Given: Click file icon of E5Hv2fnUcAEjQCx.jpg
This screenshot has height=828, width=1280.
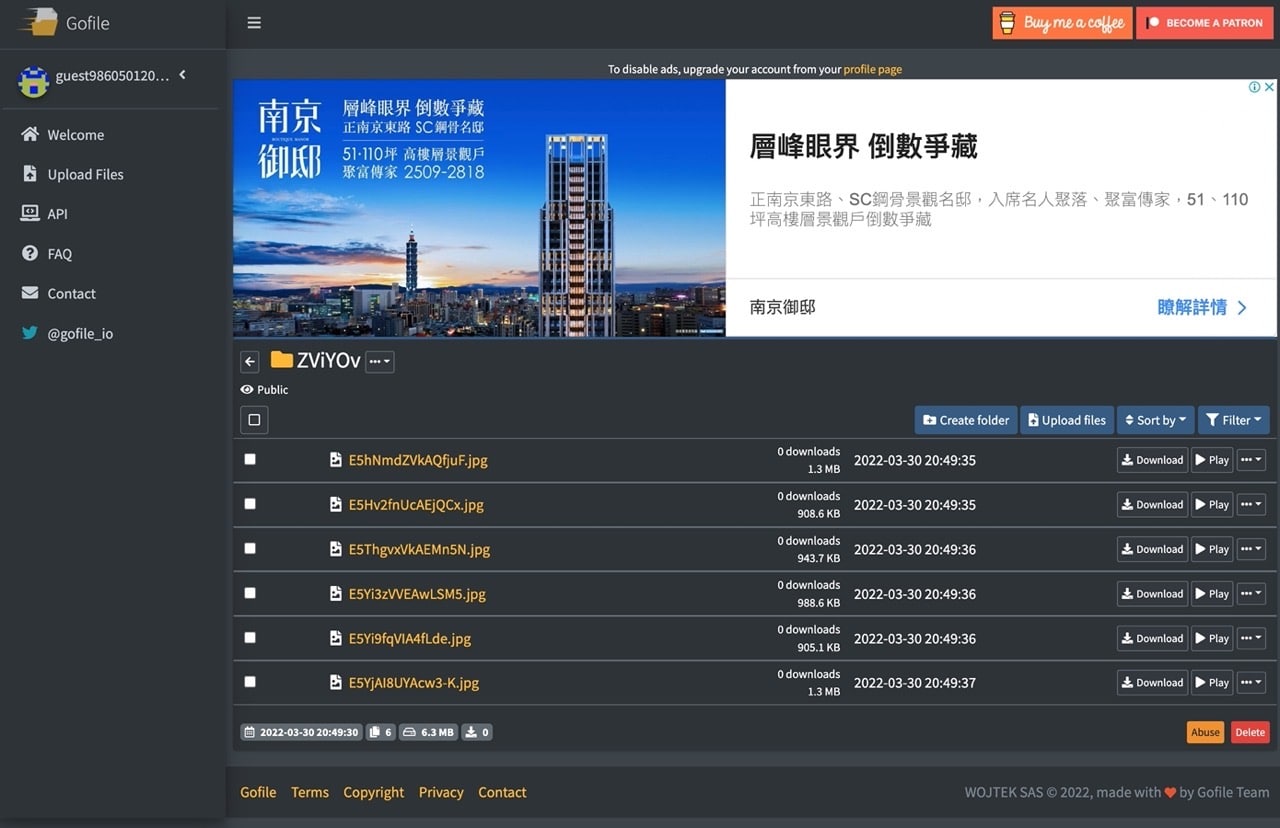Looking at the screenshot, I should point(336,505).
